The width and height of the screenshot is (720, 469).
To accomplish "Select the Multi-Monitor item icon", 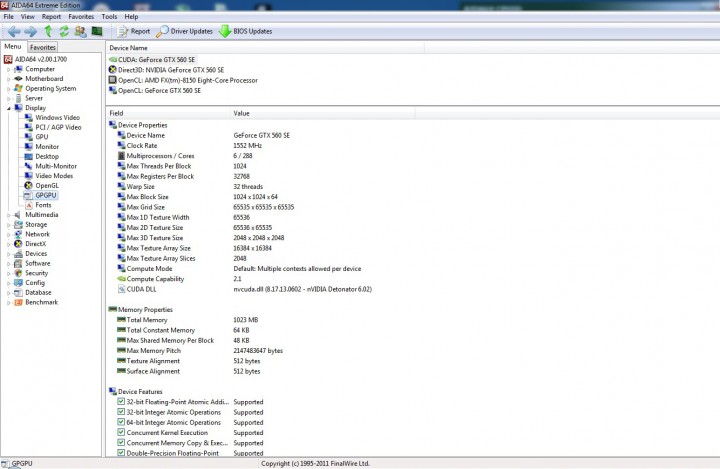I will coord(28,166).
